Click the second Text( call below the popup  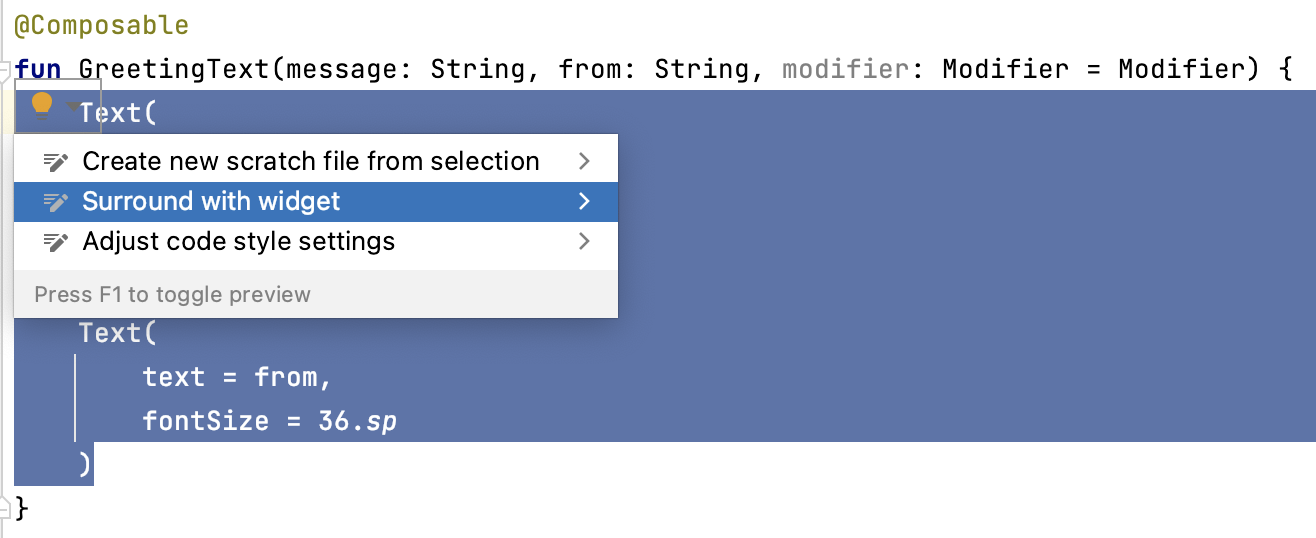click(118, 333)
